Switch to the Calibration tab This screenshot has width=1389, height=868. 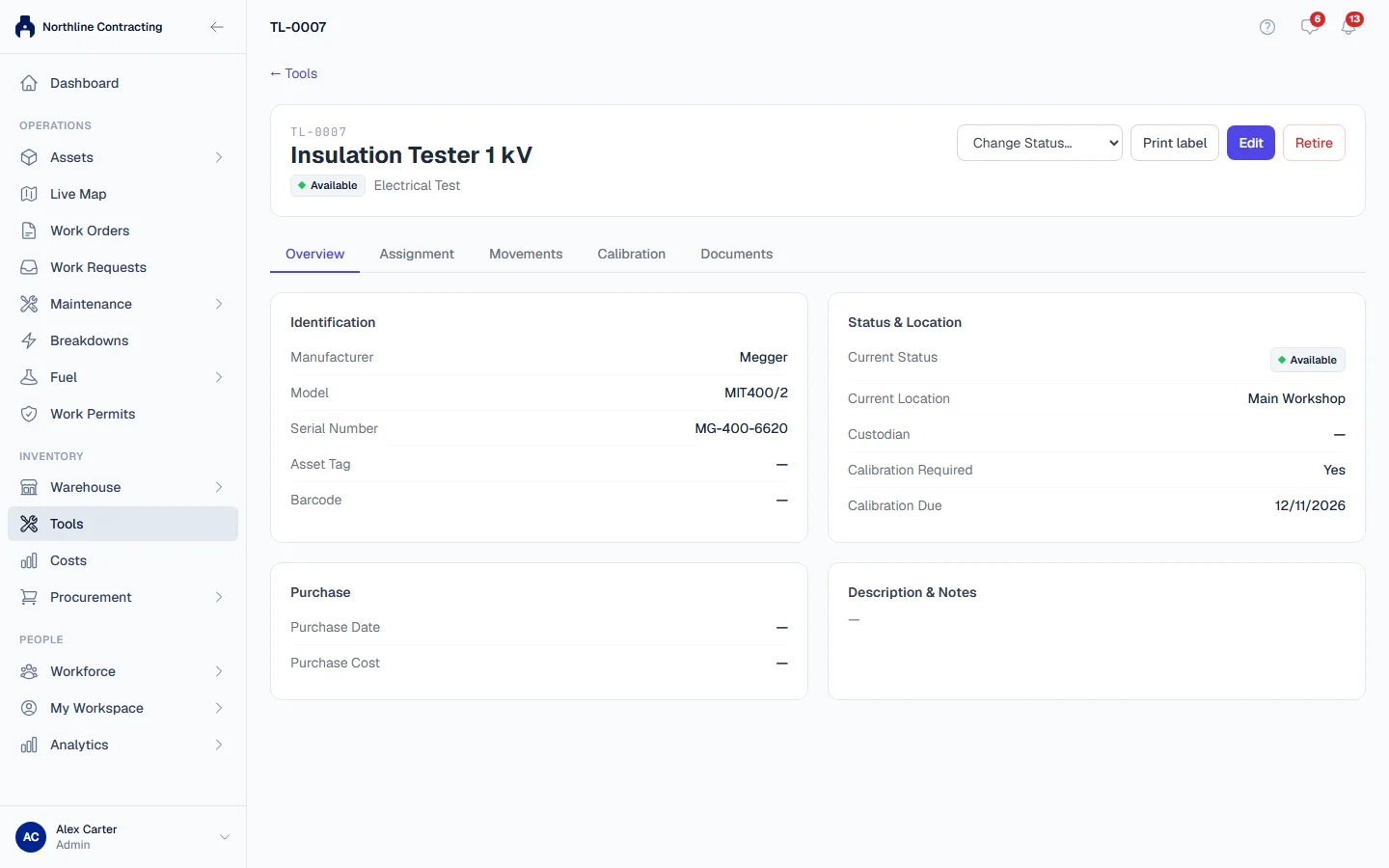click(x=632, y=254)
